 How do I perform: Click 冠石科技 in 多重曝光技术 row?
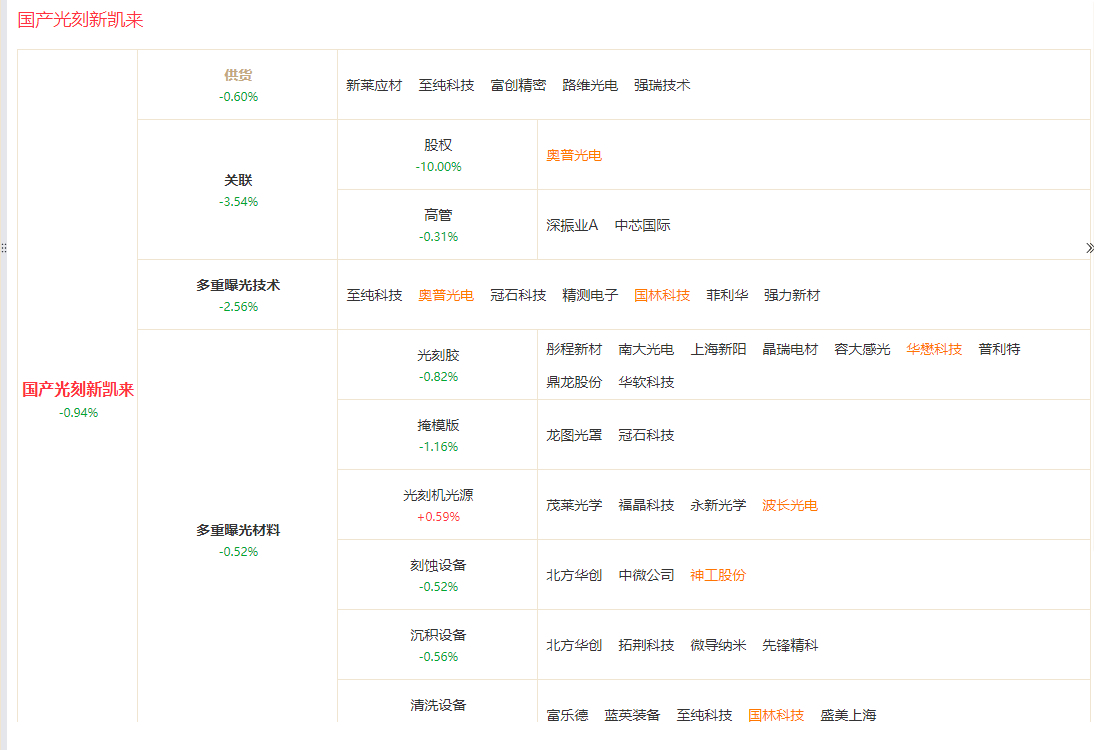pos(518,295)
